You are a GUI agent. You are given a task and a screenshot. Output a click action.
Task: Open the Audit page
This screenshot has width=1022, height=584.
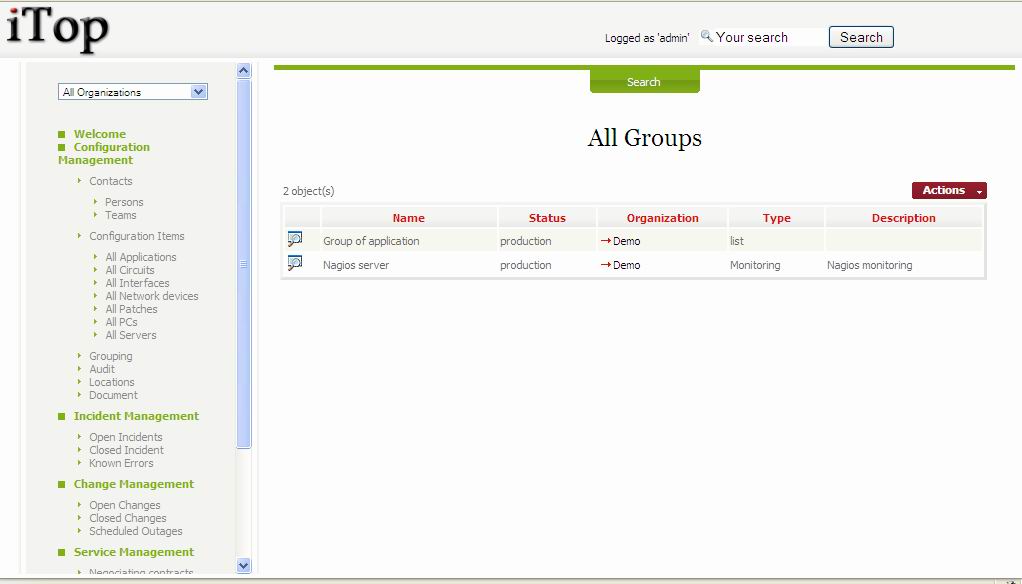pyautogui.click(x=102, y=369)
